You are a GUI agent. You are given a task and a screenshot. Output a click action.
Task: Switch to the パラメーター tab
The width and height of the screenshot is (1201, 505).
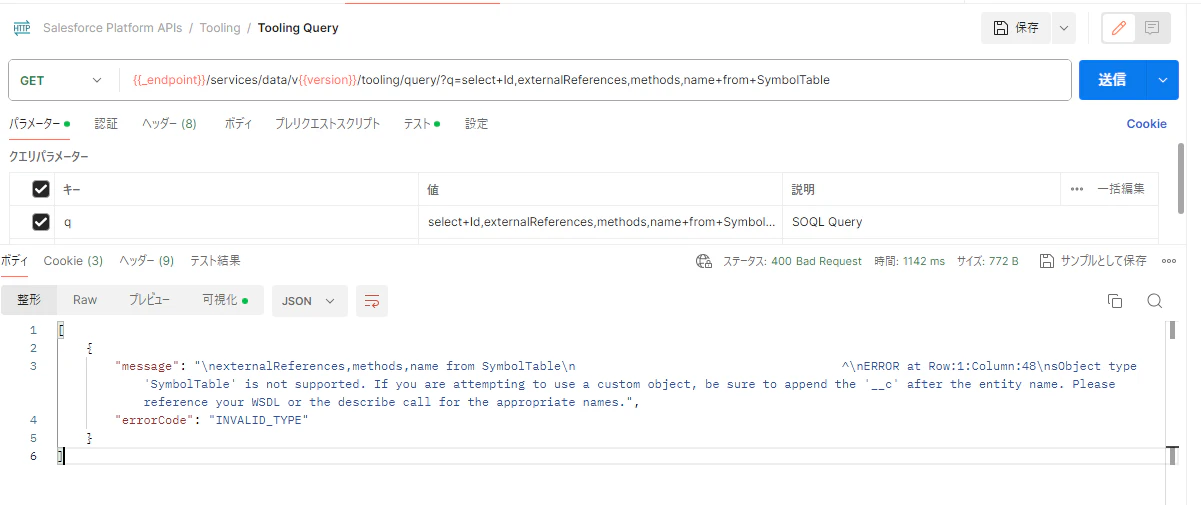click(39, 124)
